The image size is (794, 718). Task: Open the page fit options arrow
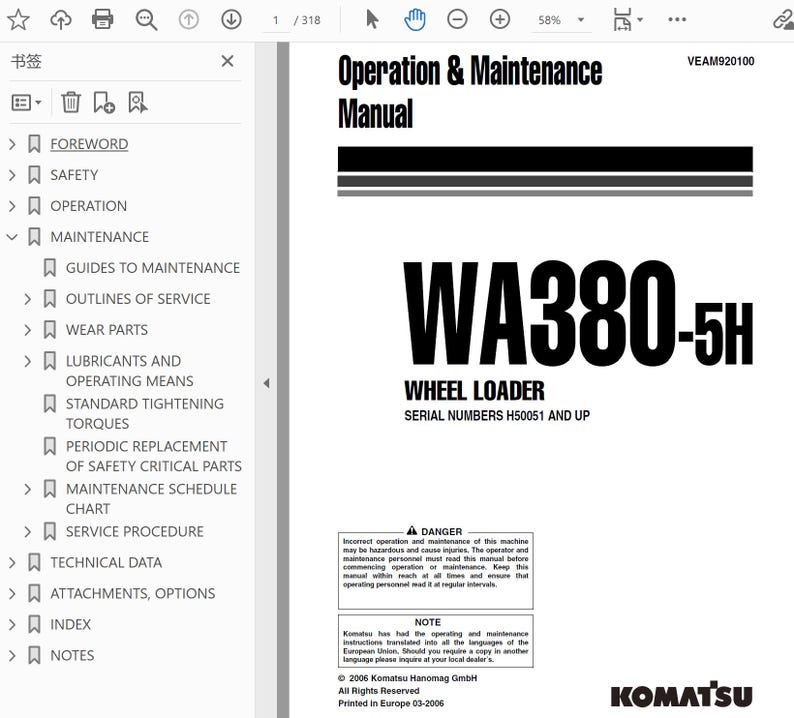point(640,20)
